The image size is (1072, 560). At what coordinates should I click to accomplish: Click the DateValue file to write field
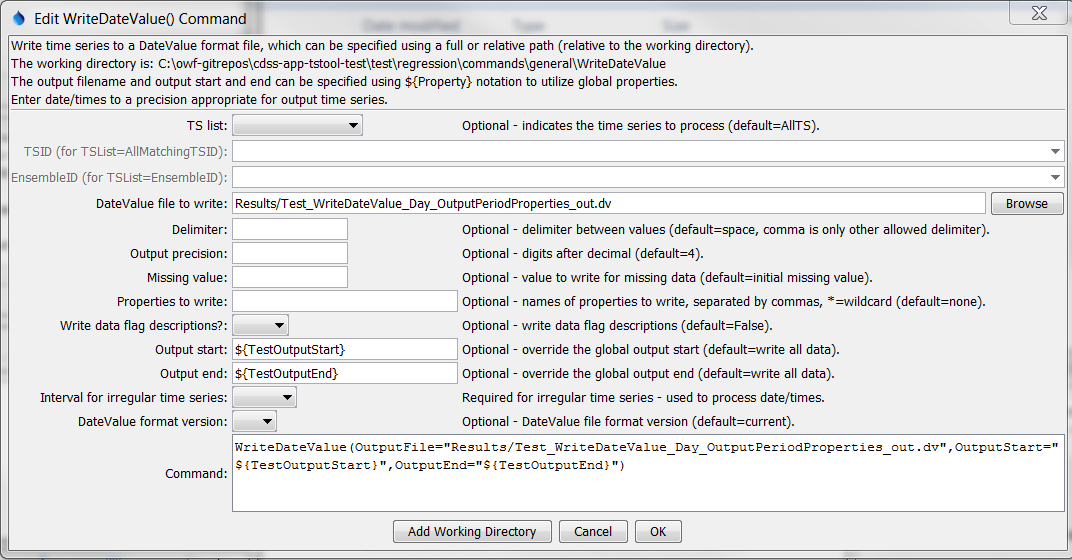pyautogui.click(x=608, y=204)
